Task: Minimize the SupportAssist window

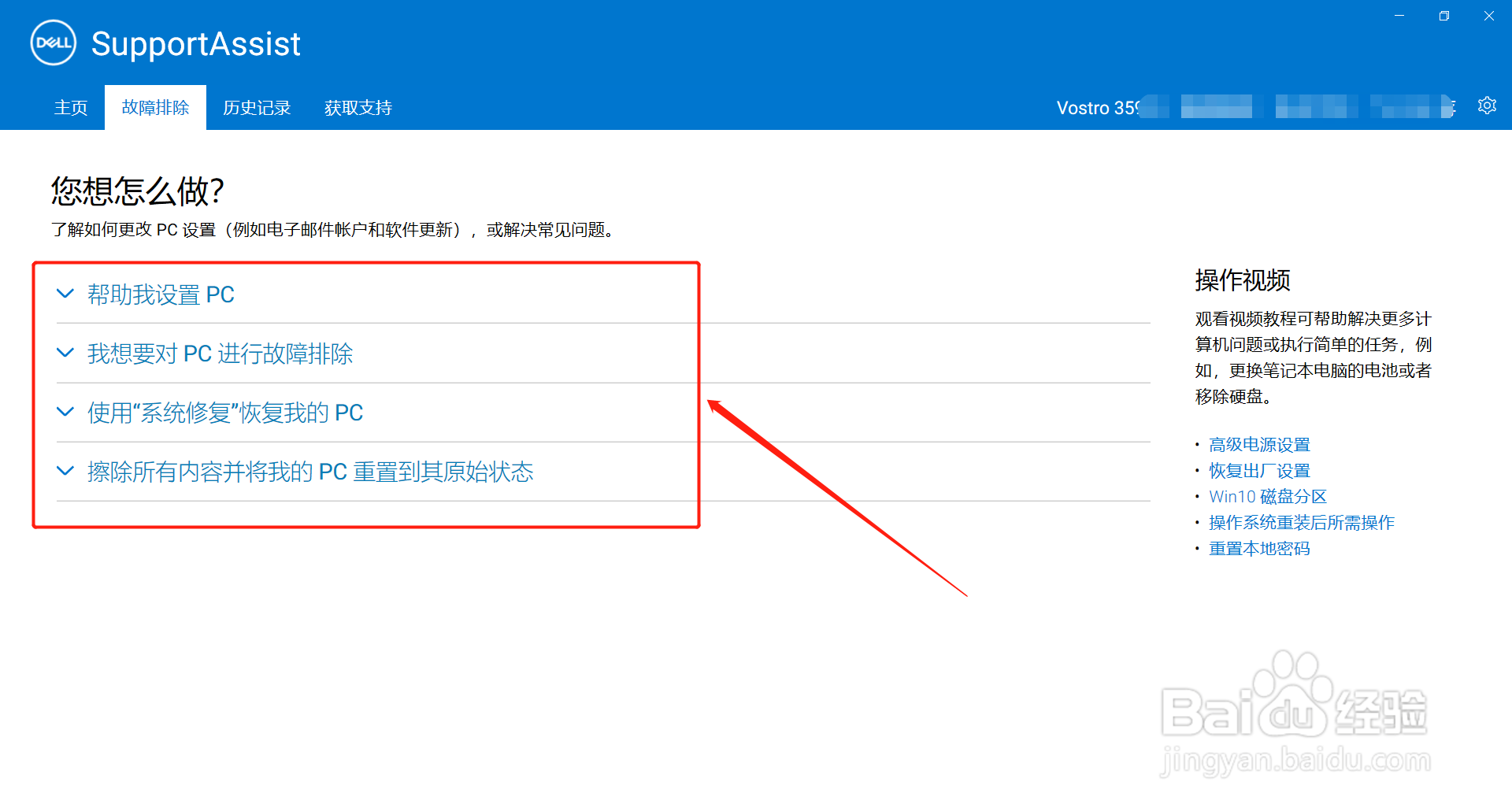Action: coord(1399,16)
